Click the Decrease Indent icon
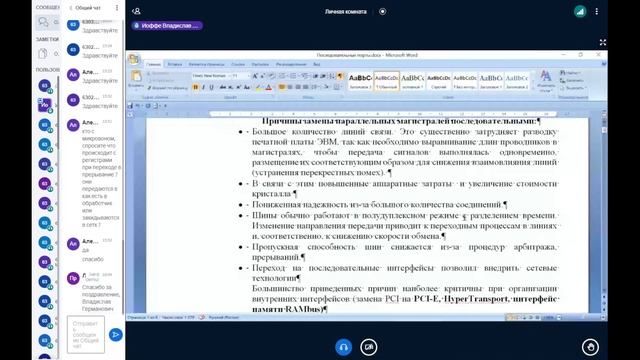The width and height of the screenshot is (640, 360). pyautogui.click(x=315, y=76)
